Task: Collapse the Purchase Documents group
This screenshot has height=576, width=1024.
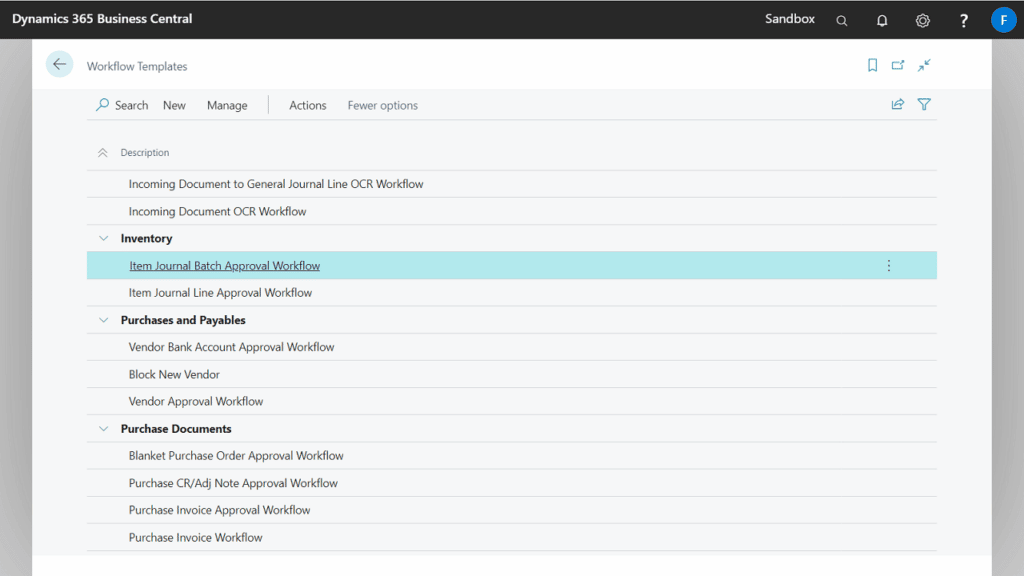Action: [103, 429]
